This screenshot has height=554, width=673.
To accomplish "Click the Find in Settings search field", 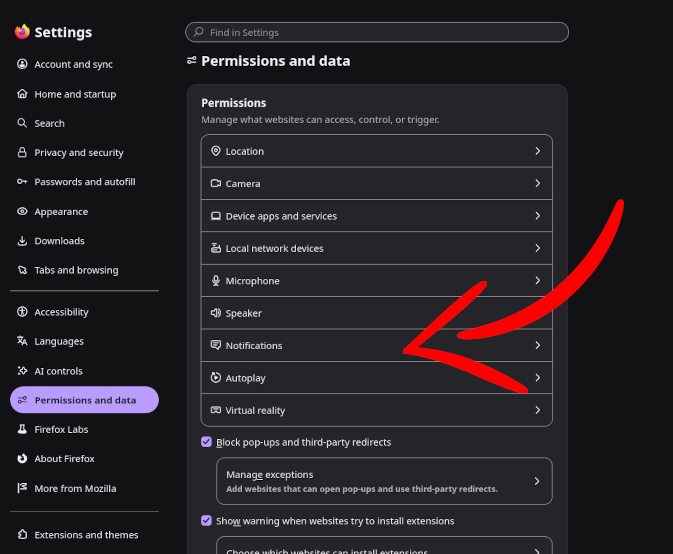I will pyautogui.click(x=377, y=32).
